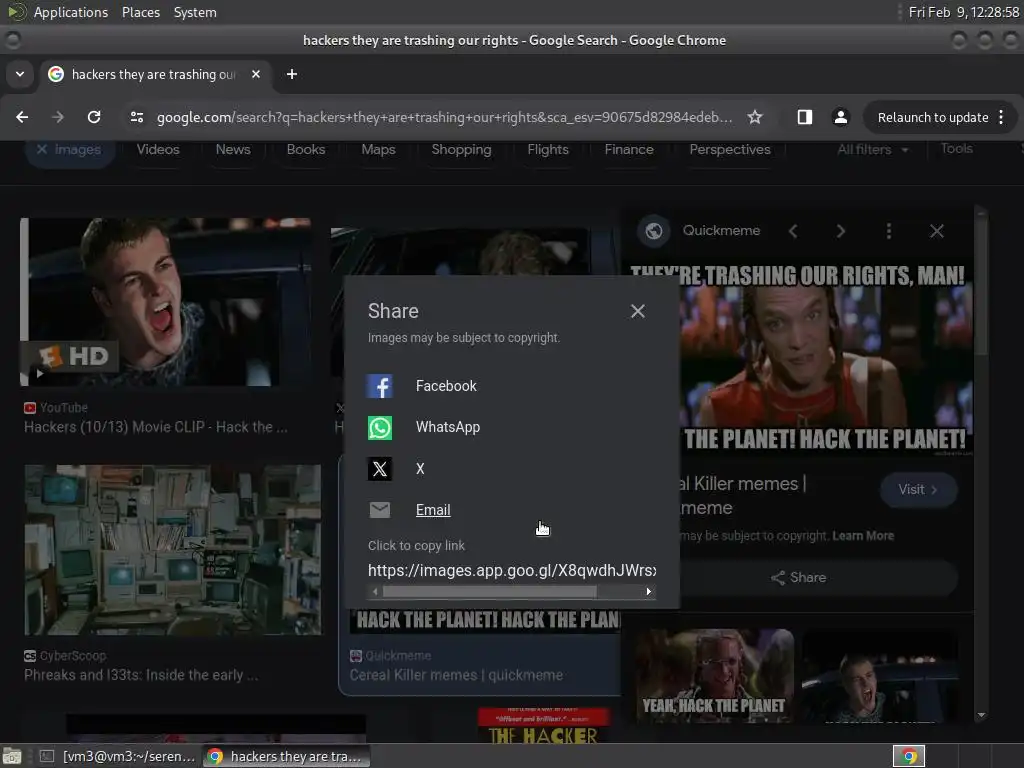Open the System menu
This screenshot has width=1024, height=768.
(x=195, y=12)
